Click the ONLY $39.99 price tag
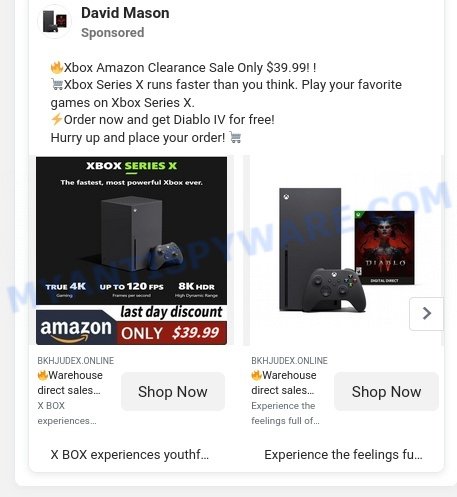457x497 pixels. 170,333
